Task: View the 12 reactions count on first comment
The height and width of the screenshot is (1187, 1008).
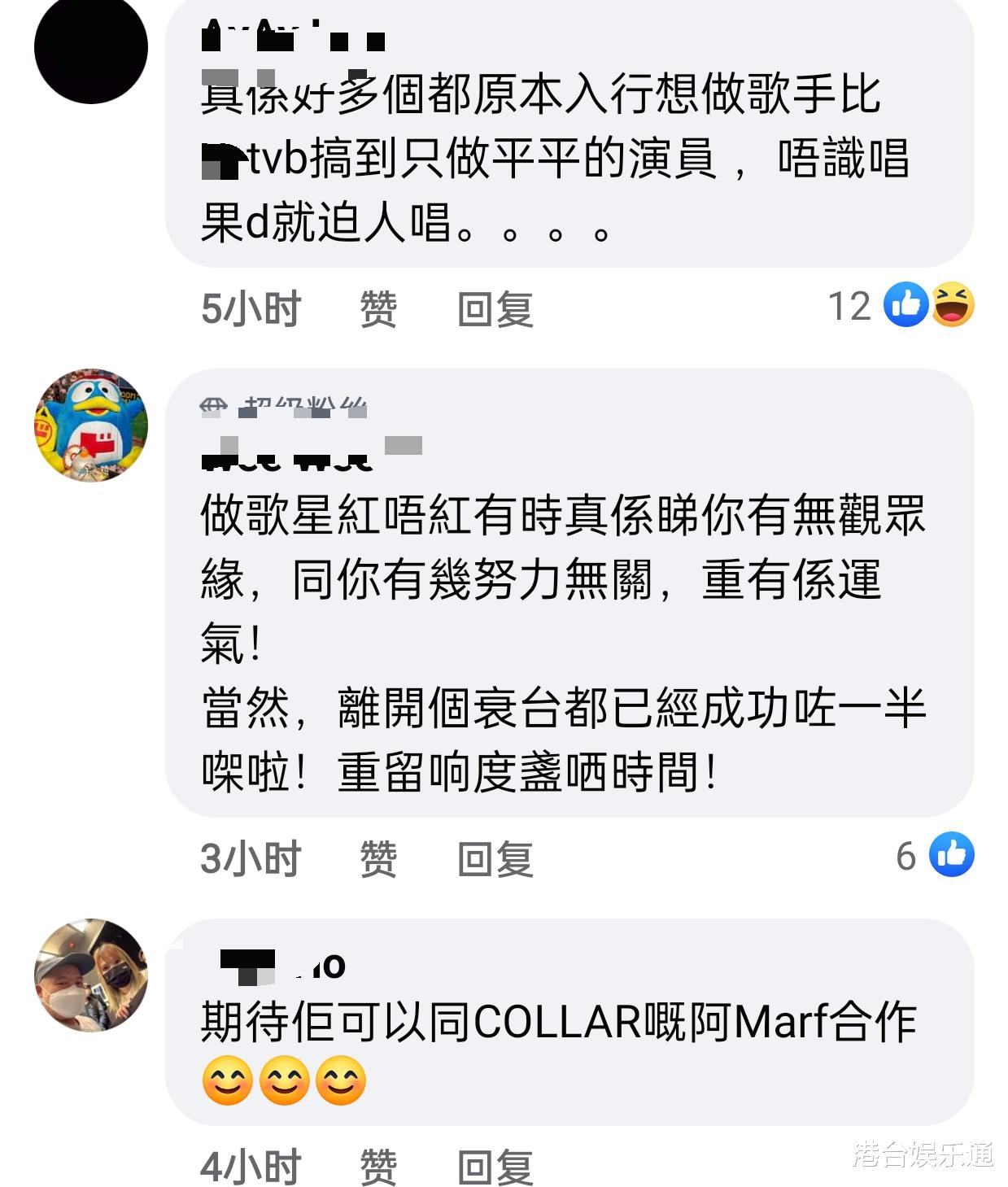Action: click(849, 307)
